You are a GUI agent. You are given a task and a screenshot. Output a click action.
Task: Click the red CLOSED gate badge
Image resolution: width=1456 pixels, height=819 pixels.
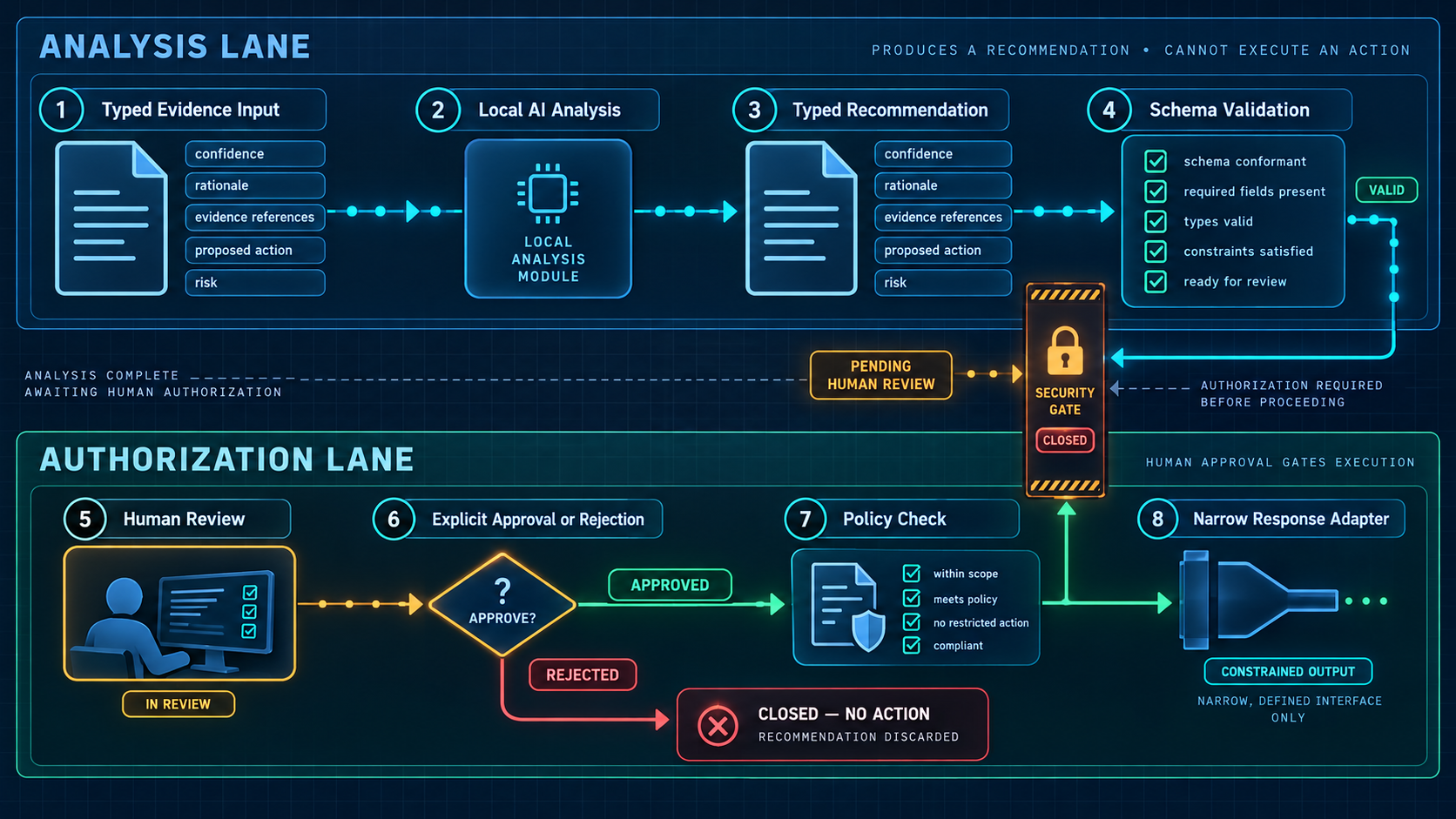click(1064, 440)
